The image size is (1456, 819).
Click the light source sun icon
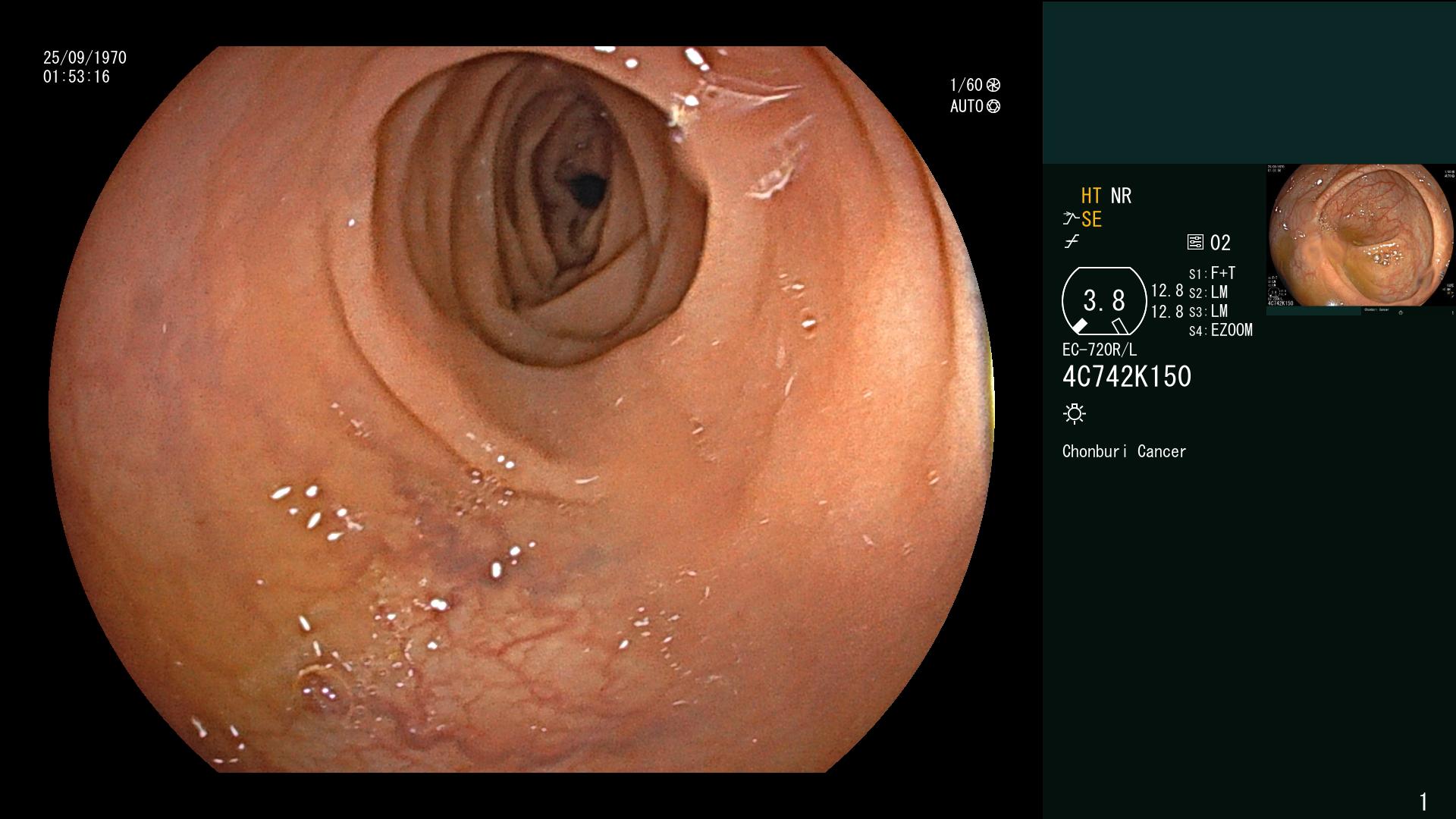pyautogui.click(x=1075, y=414)
